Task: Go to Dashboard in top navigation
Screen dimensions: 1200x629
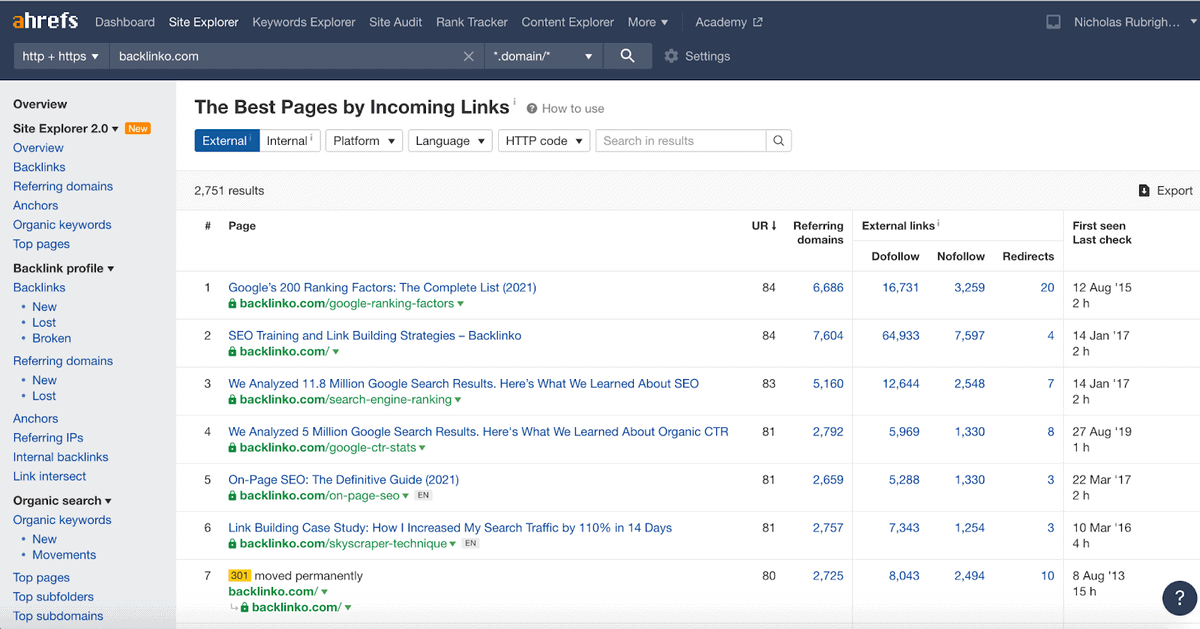Action: pos(125,22)
